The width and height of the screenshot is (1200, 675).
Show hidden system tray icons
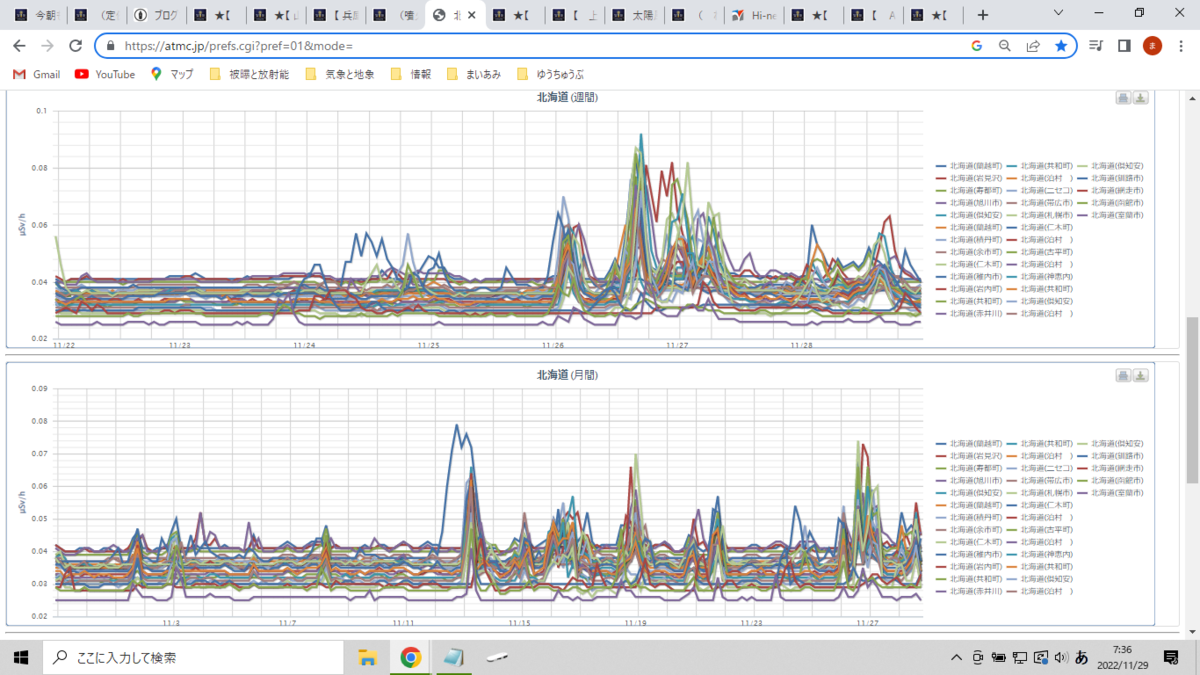[x=957, y=657]
